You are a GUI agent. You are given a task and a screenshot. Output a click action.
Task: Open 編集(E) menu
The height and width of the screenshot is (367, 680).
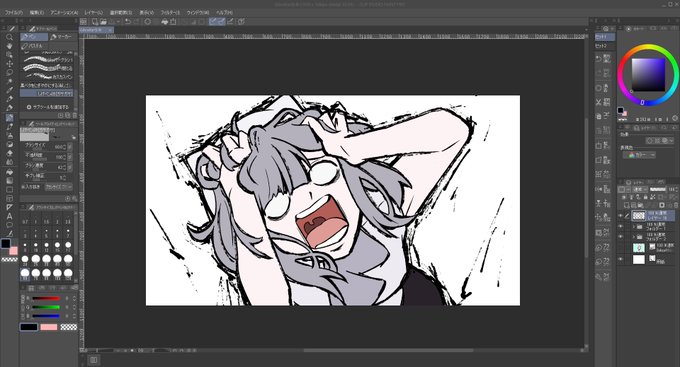click(37, 13)
